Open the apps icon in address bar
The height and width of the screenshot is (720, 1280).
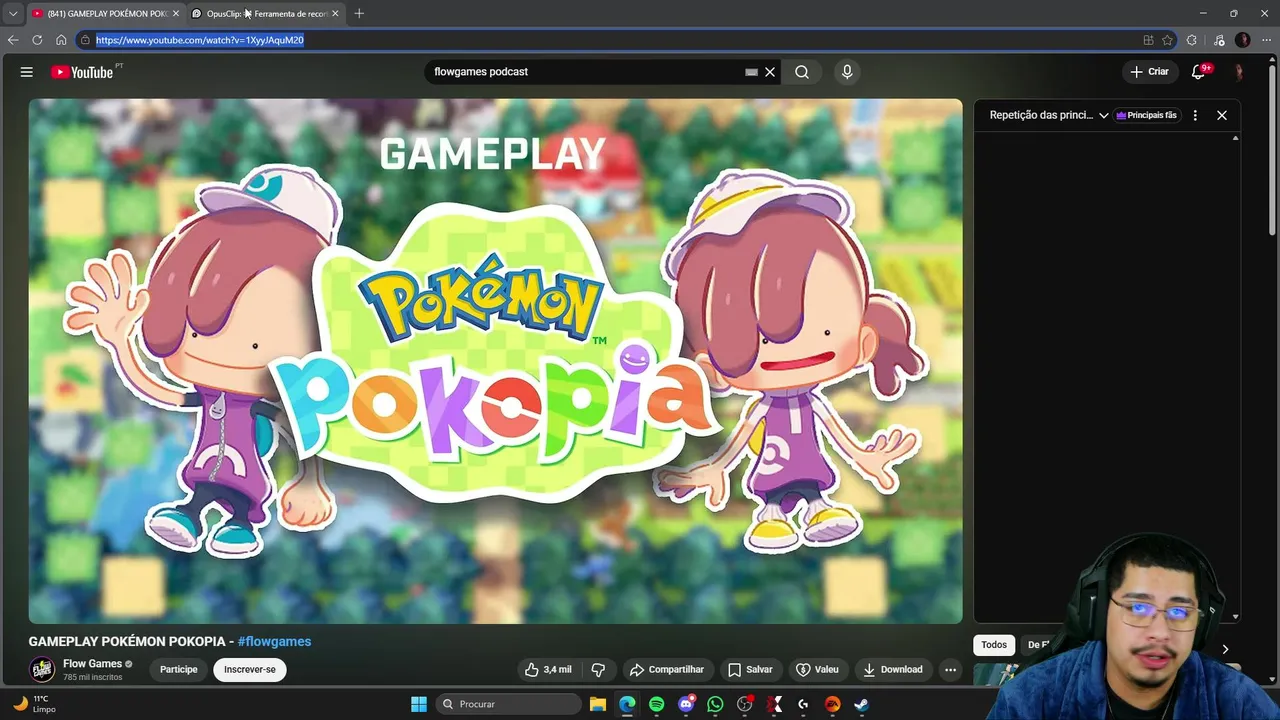tap(1148, 40)
